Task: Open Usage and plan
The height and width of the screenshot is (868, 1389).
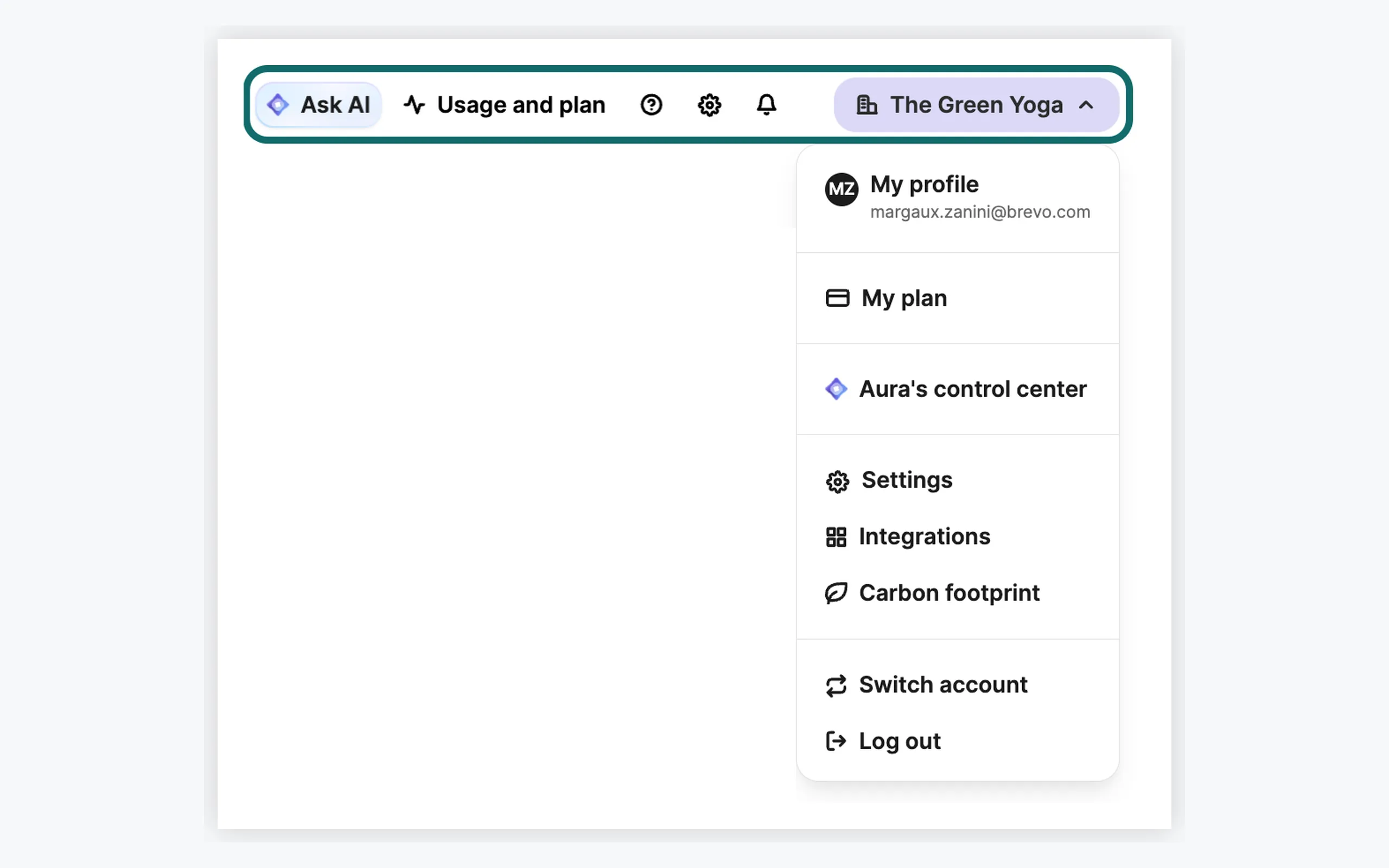Action: [504, 105]
